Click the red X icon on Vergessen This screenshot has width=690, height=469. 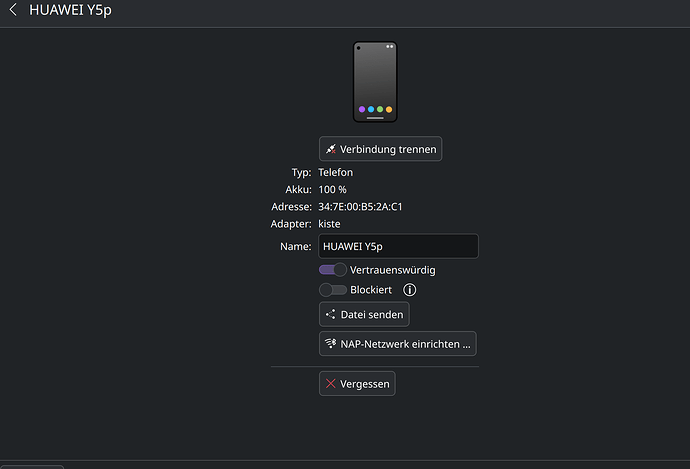[330, 383]
